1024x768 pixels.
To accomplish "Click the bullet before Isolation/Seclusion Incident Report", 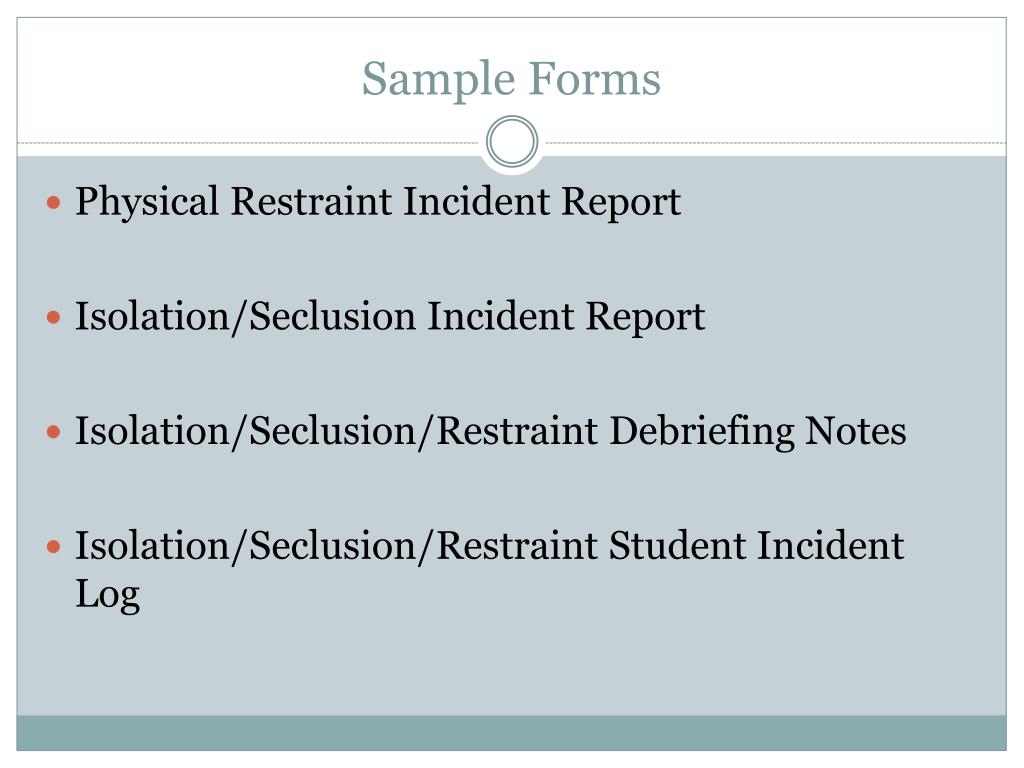I will [54, 317].
